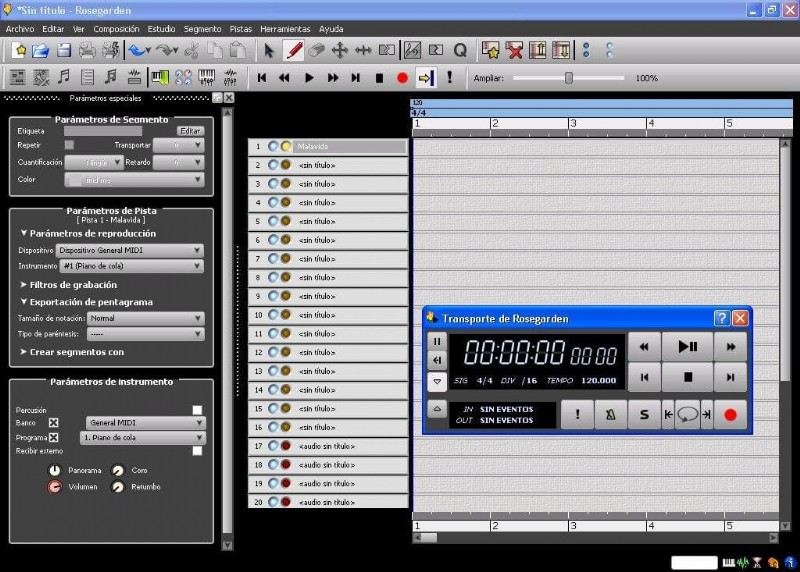This screenshot has width=800, height=572.
Task: Open the Archivo menu
Action: point(20,29)
